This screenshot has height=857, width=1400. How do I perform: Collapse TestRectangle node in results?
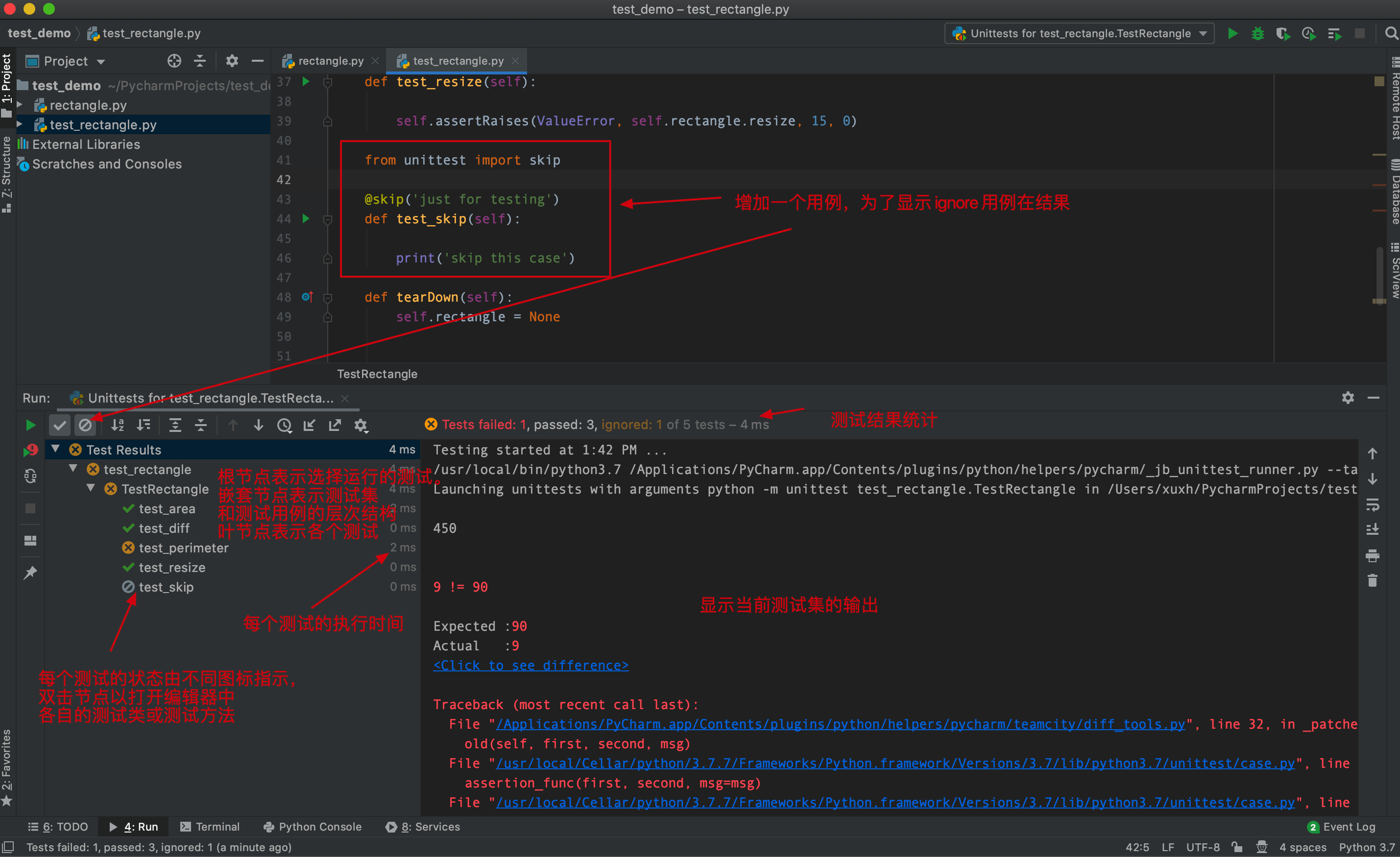pos(91,488)
